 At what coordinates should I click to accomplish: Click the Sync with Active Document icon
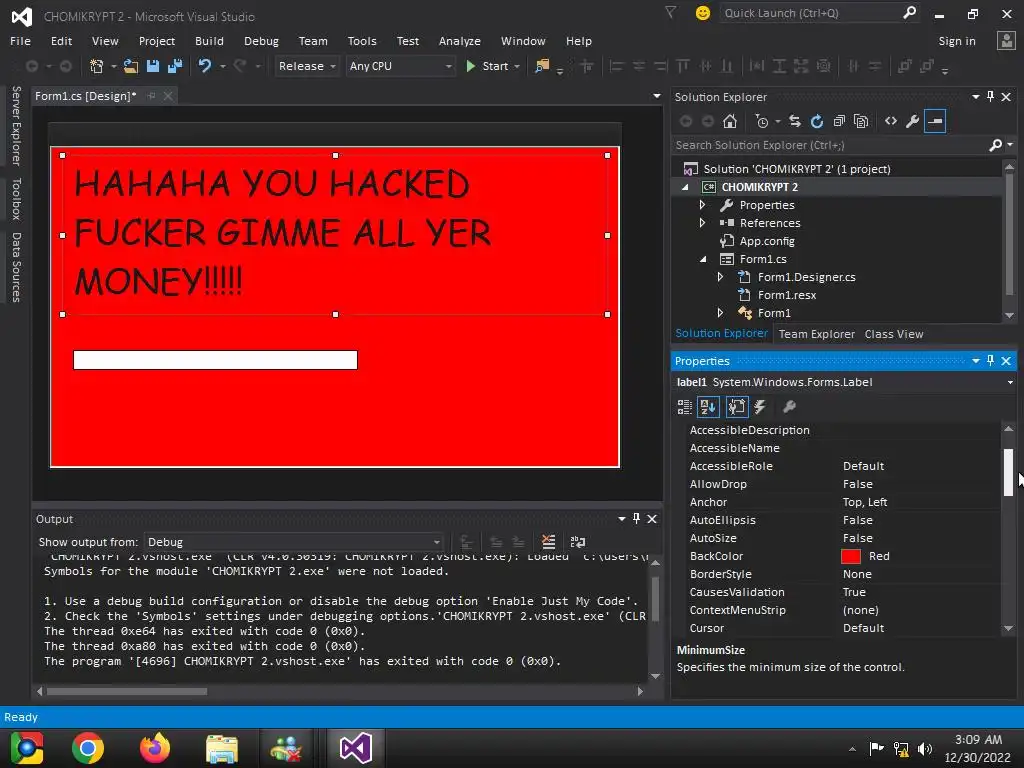[795, 121]
